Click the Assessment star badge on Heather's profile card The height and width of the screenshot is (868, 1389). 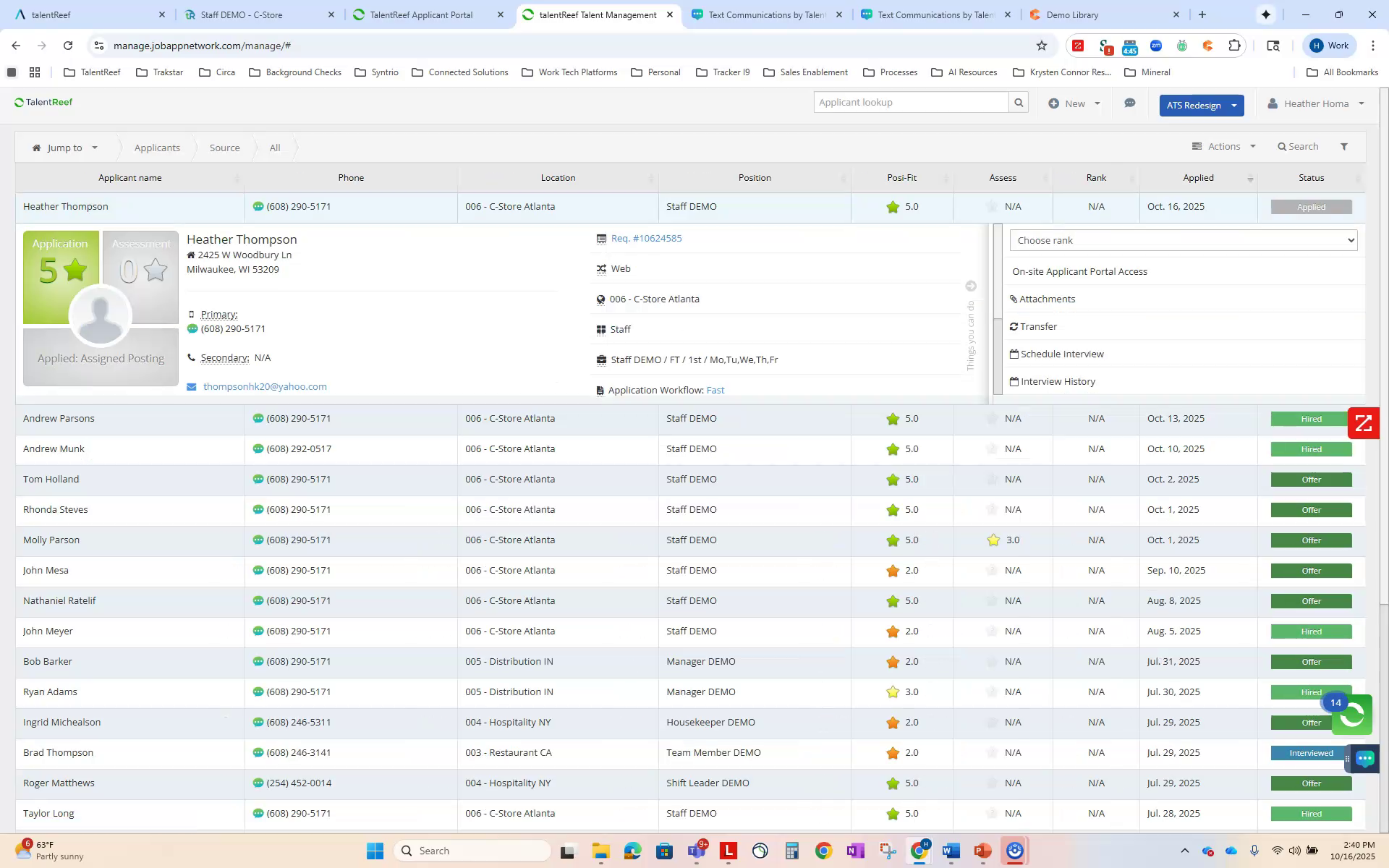pos(140,271)
